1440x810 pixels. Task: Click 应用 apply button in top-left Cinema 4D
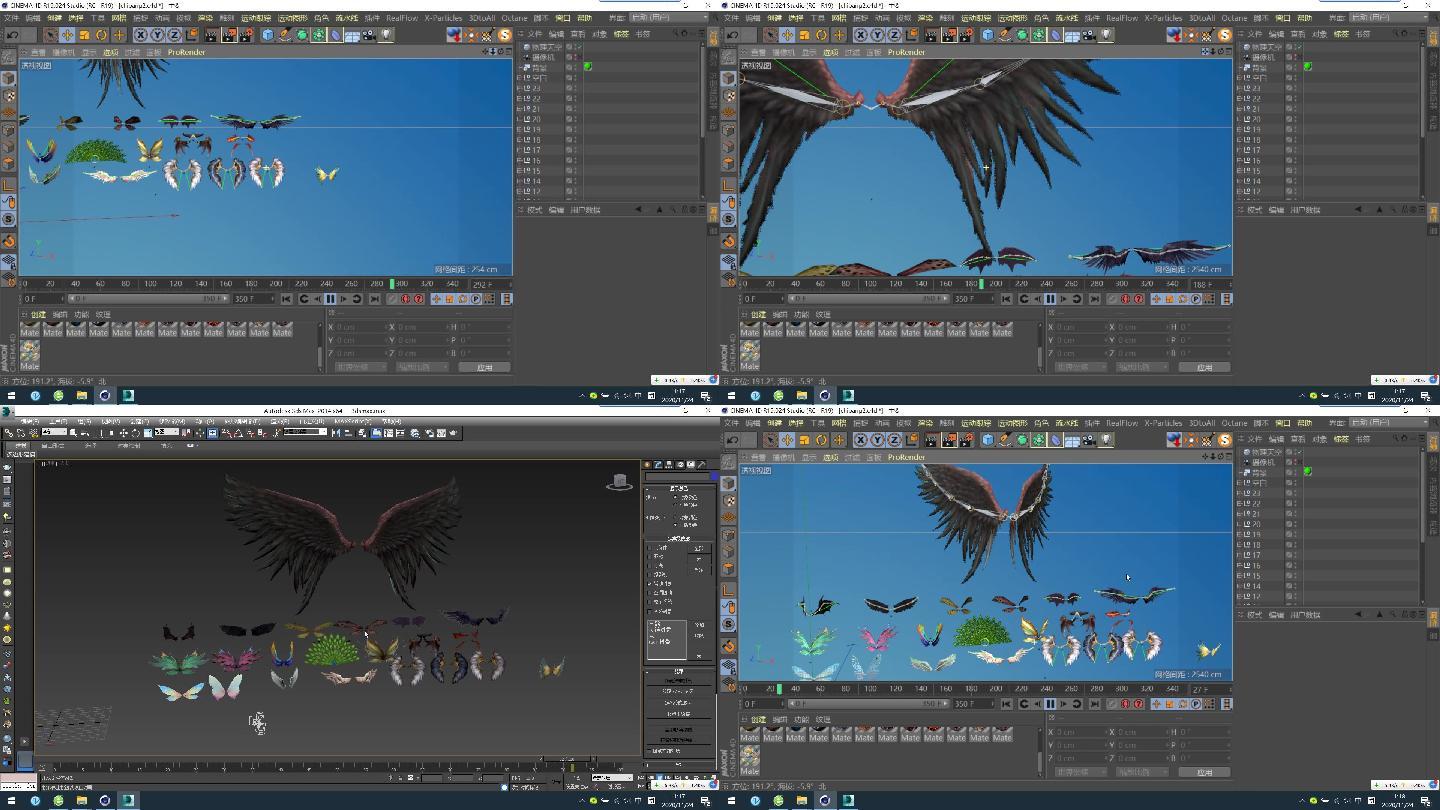(484, 367)
